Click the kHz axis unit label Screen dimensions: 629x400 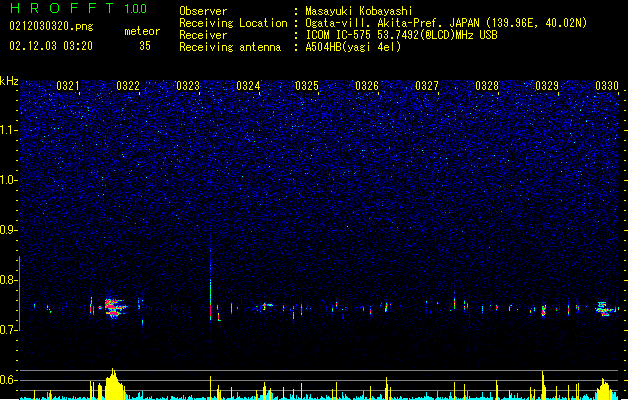9,81
